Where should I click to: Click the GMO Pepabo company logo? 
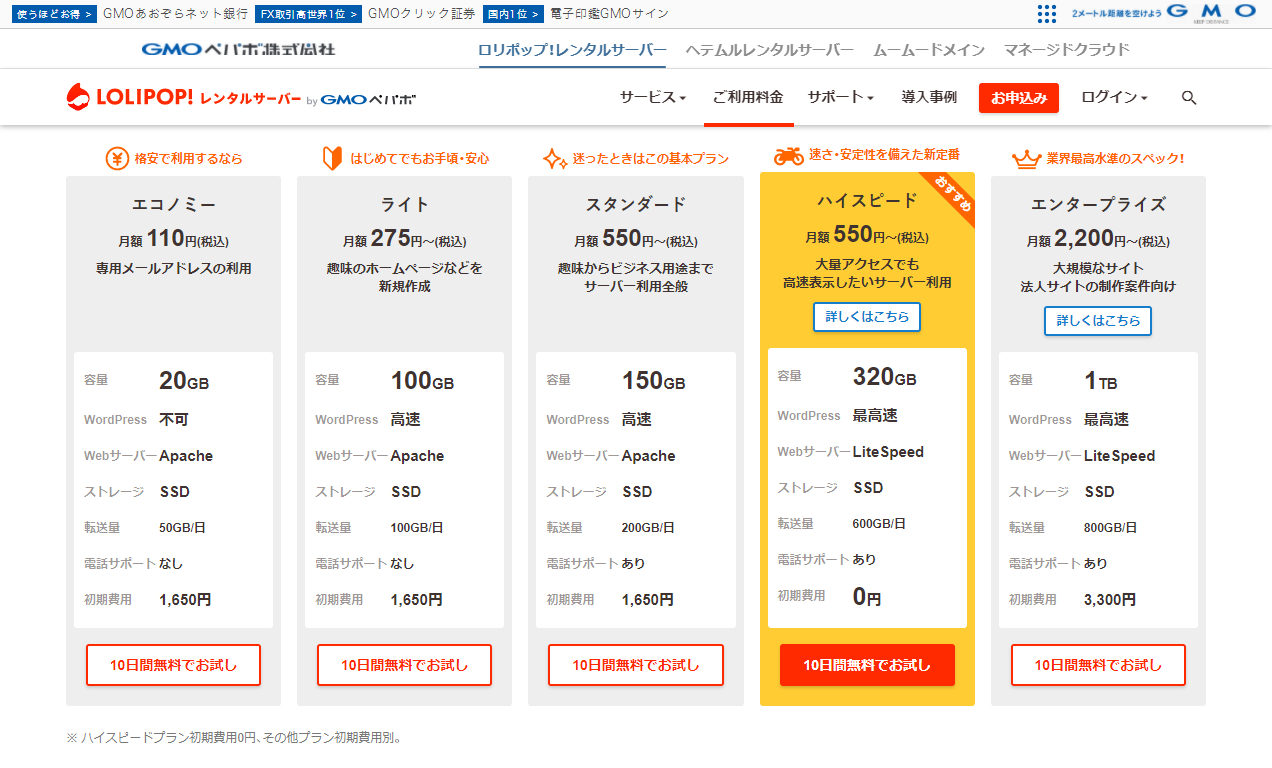click(238, 49)
